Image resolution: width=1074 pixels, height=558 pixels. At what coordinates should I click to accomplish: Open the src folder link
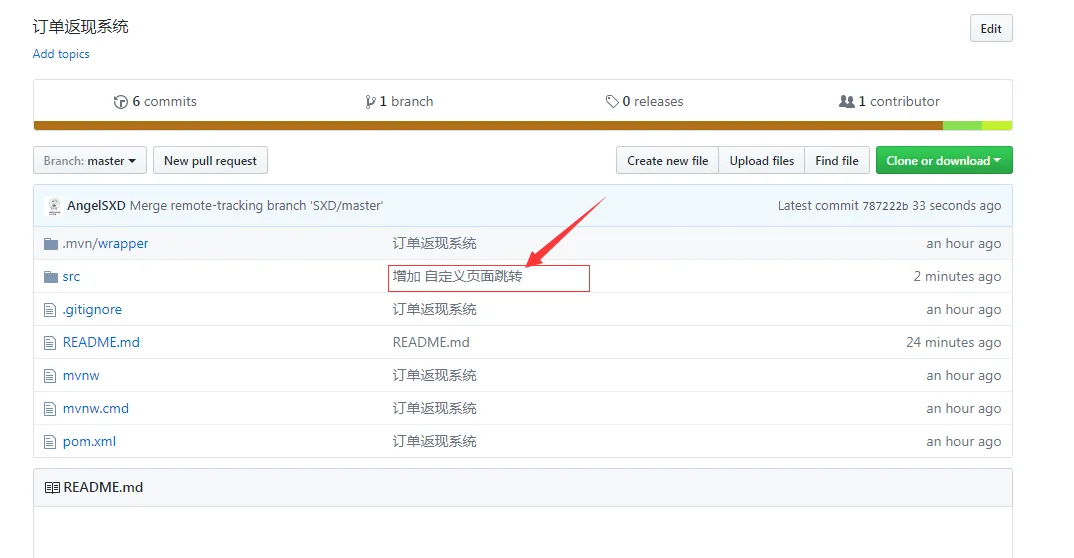tap(71, 277)
